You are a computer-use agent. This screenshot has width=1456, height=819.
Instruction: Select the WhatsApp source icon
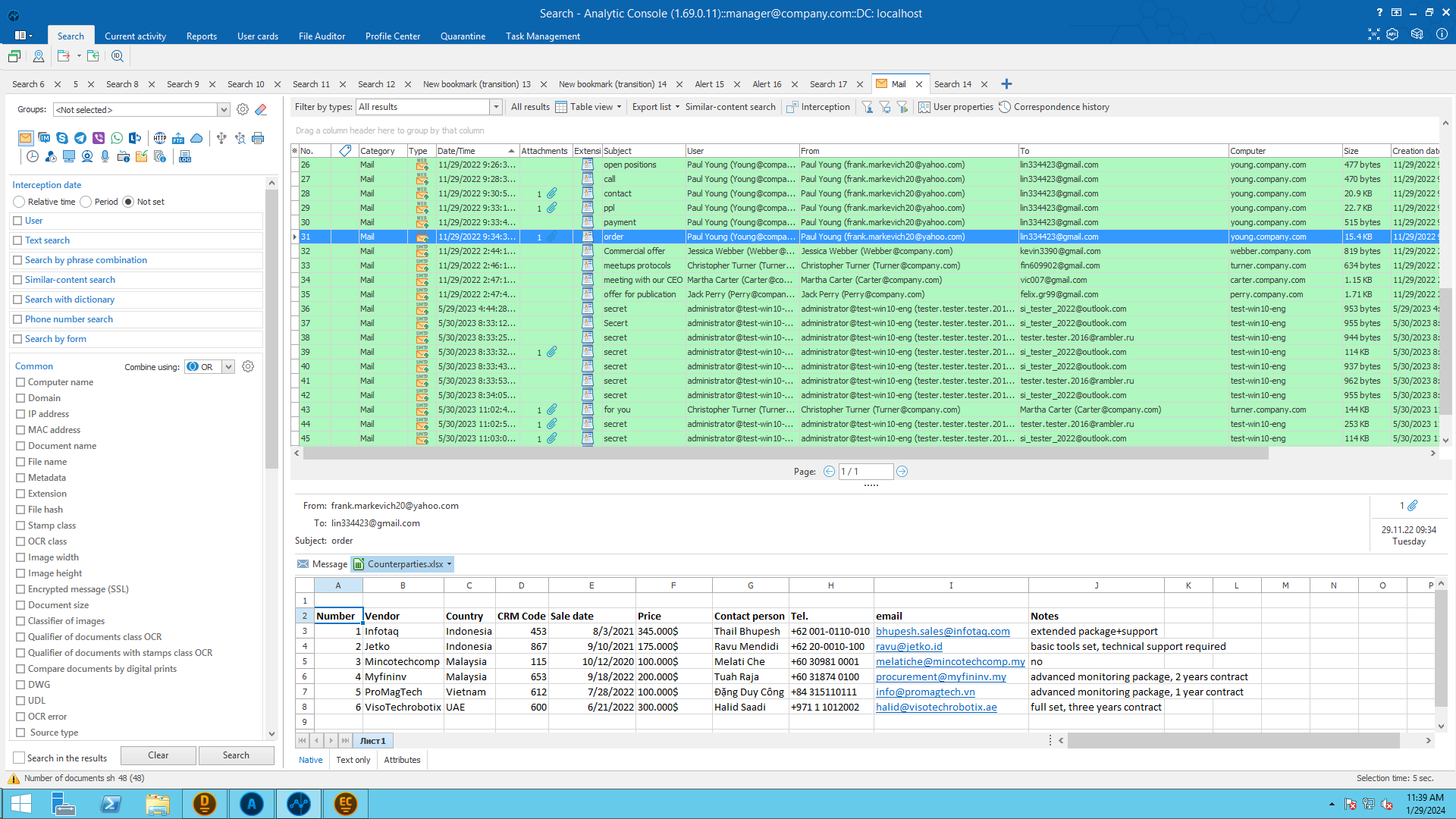click(x=117, y=138)
